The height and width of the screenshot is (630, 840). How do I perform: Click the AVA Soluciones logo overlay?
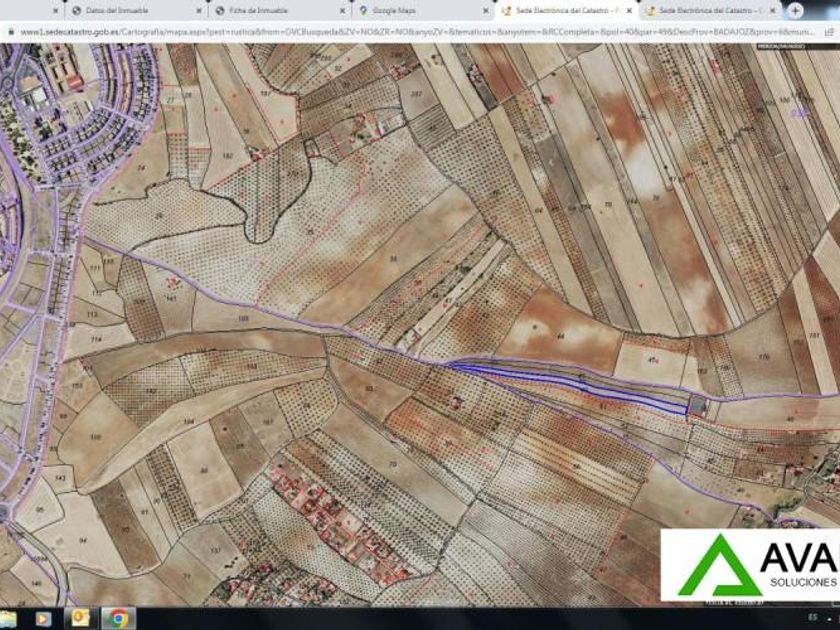pyautogui.click(x=750, y=565)
